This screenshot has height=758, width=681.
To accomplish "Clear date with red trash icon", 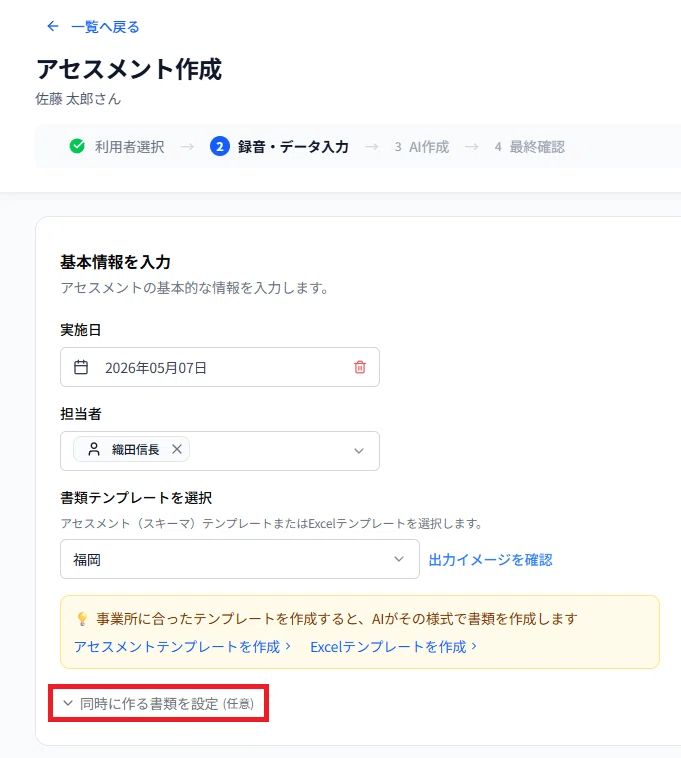I will pos(360,367).
